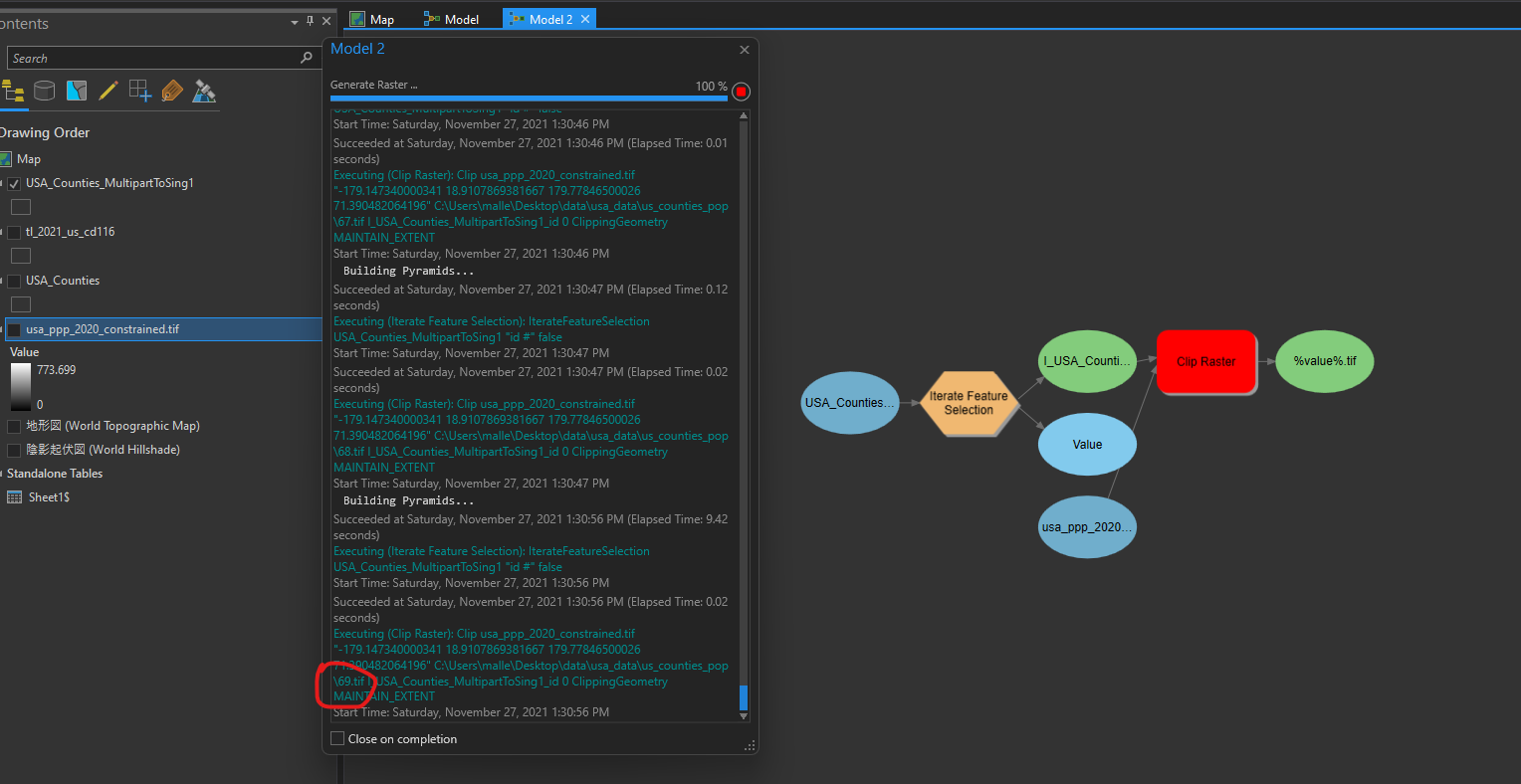Image resolution: width=1521 pixels, height=784 pixels.
Task: Stop the running model with red stop button
Action: click(x=741, y=91)
